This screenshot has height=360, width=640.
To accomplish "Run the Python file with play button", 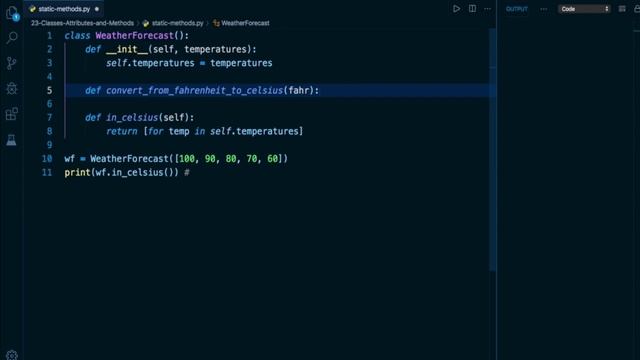I will [x=456, y=9].
